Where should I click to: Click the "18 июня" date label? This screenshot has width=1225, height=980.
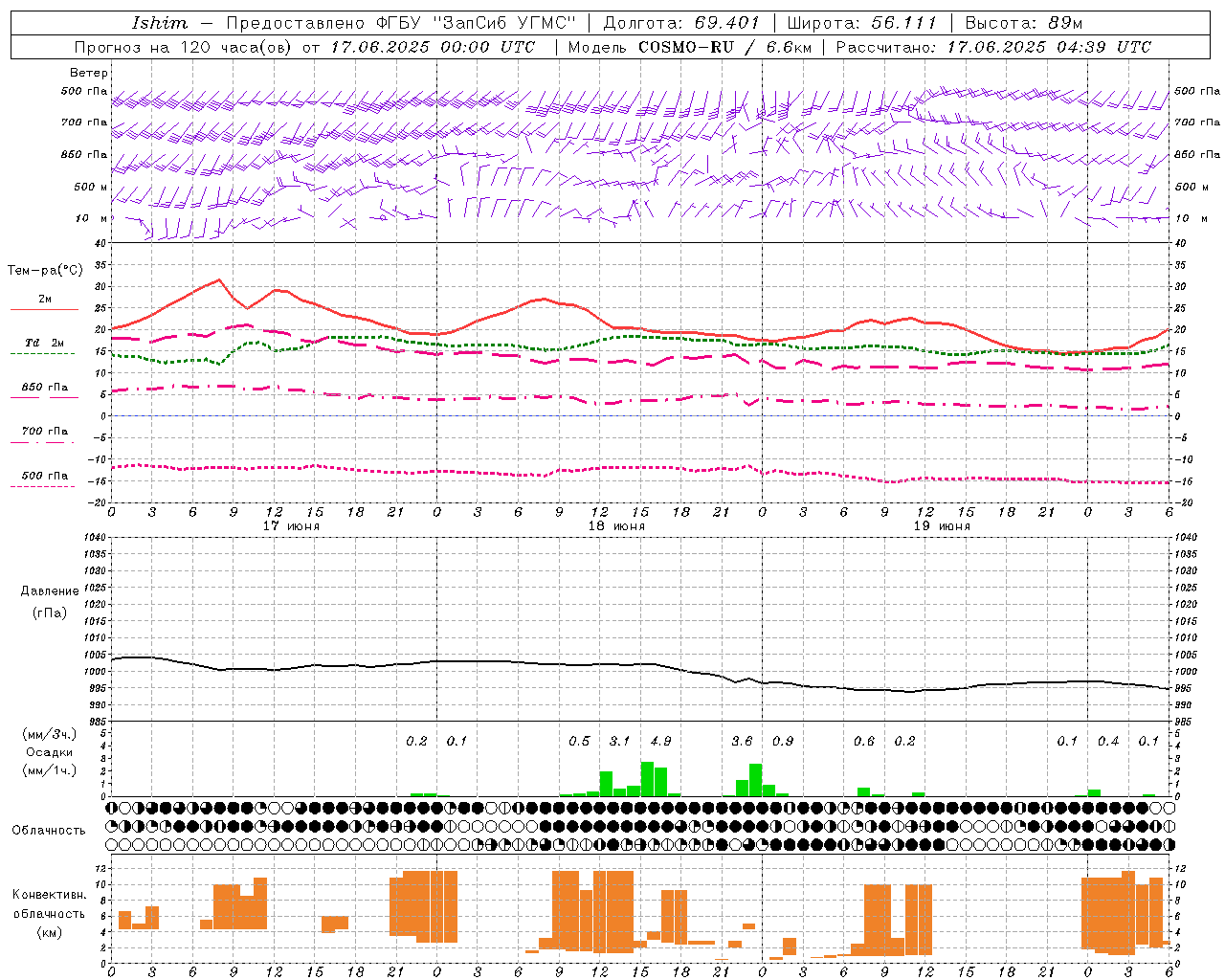coord(616,526)
